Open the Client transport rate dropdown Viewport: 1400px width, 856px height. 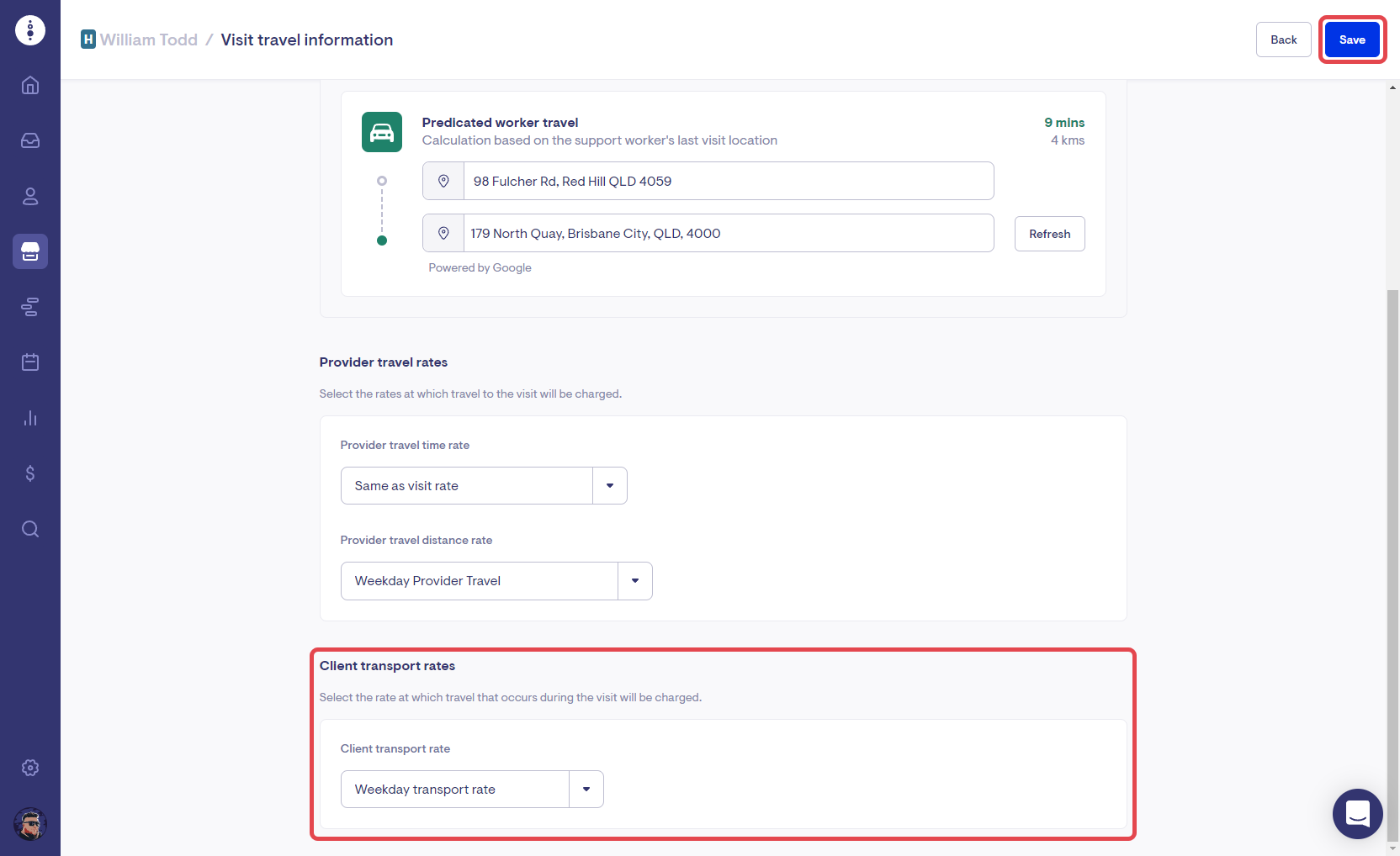pos(472,790)
